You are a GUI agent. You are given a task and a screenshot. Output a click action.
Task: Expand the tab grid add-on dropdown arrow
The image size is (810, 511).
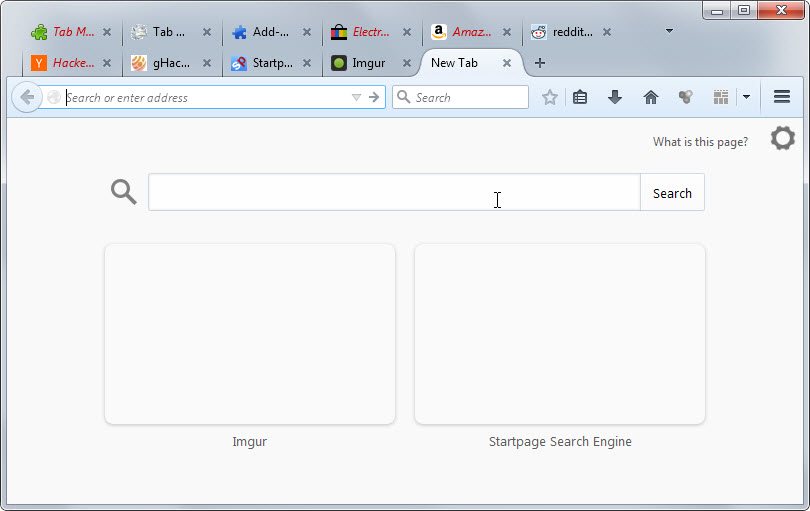(x=746, y=97)
